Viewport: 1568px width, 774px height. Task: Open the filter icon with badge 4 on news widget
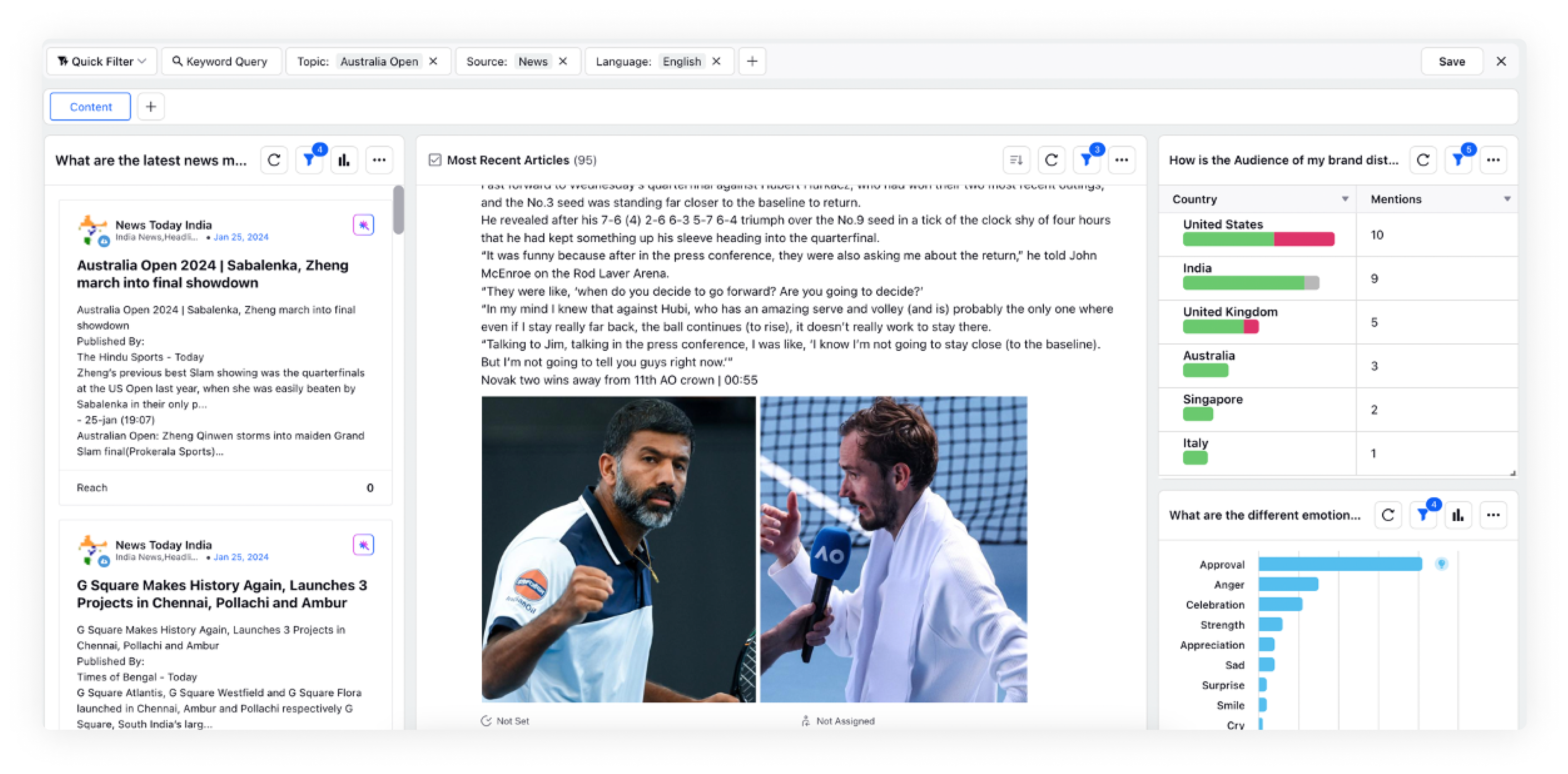pyautogui.click(x=309, y=159)
